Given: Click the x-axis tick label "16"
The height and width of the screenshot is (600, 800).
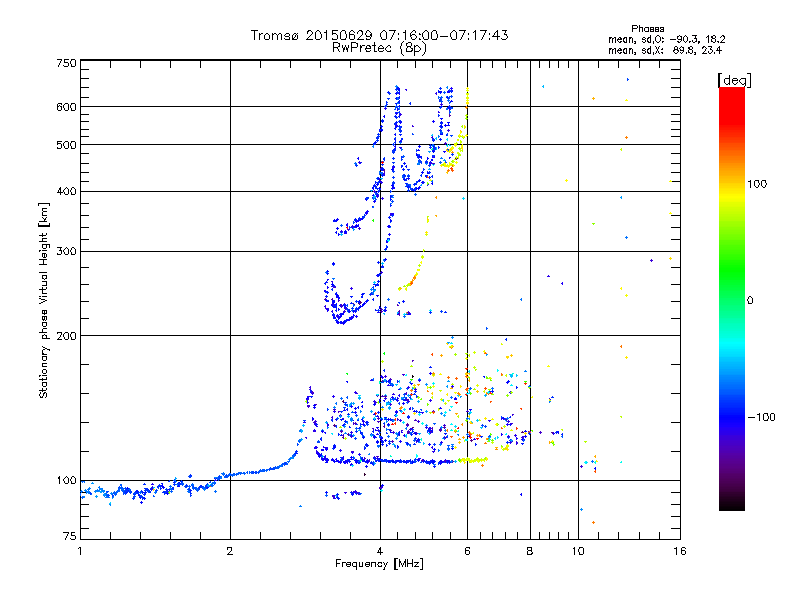Looking at the screenshot, I should click(x=680, y=551).
